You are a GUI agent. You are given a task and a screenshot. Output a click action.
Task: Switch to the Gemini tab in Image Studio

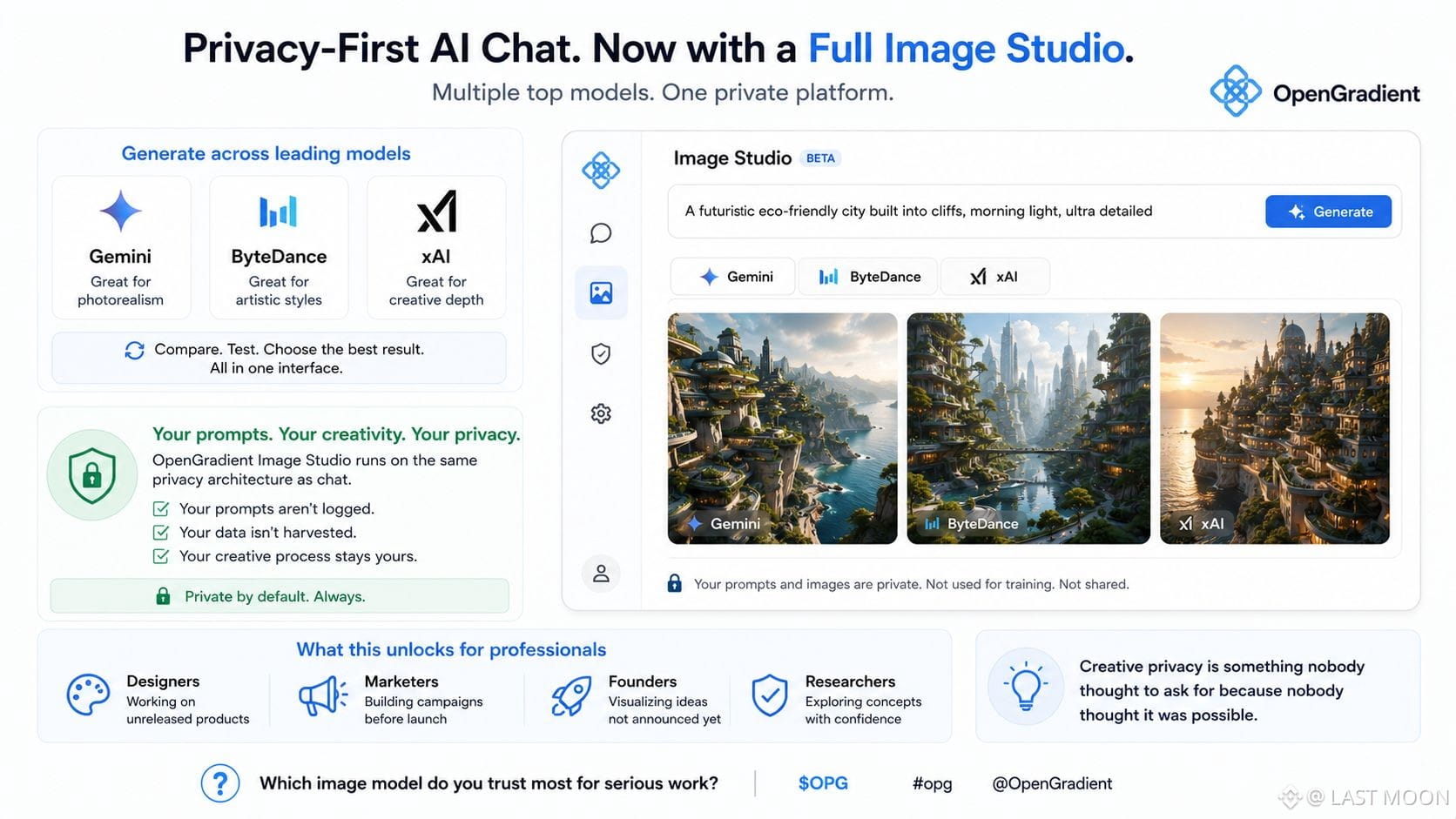tap(732, 277)
